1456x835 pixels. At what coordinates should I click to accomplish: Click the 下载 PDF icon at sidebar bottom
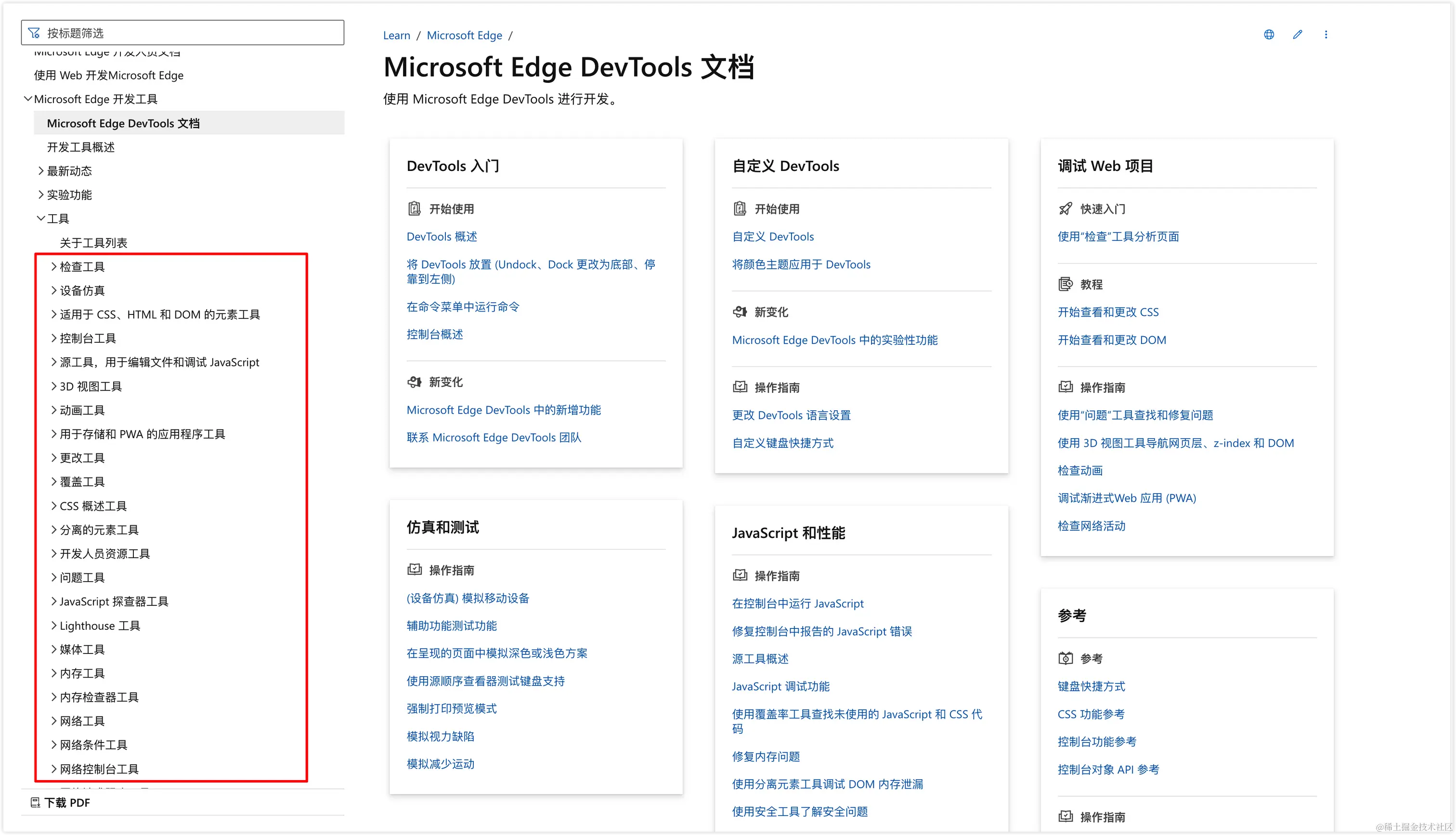click(35, 802)
